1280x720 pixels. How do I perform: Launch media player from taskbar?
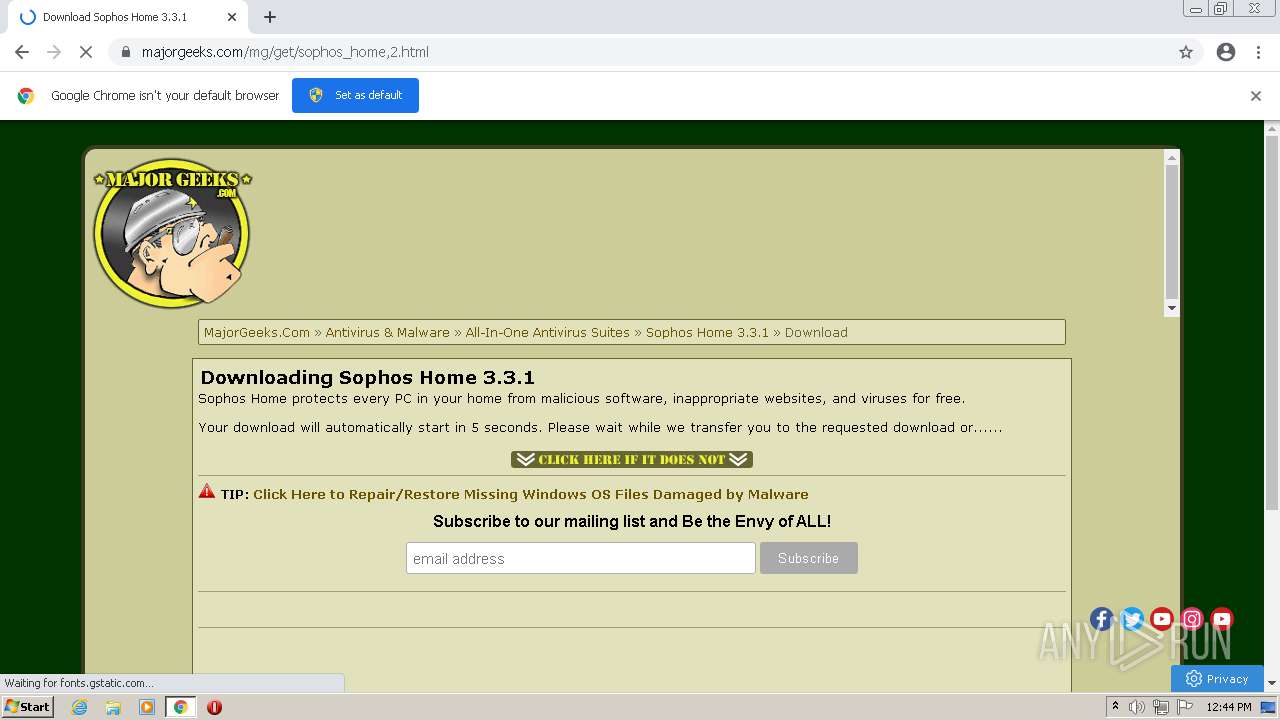[x=147, y=707]
